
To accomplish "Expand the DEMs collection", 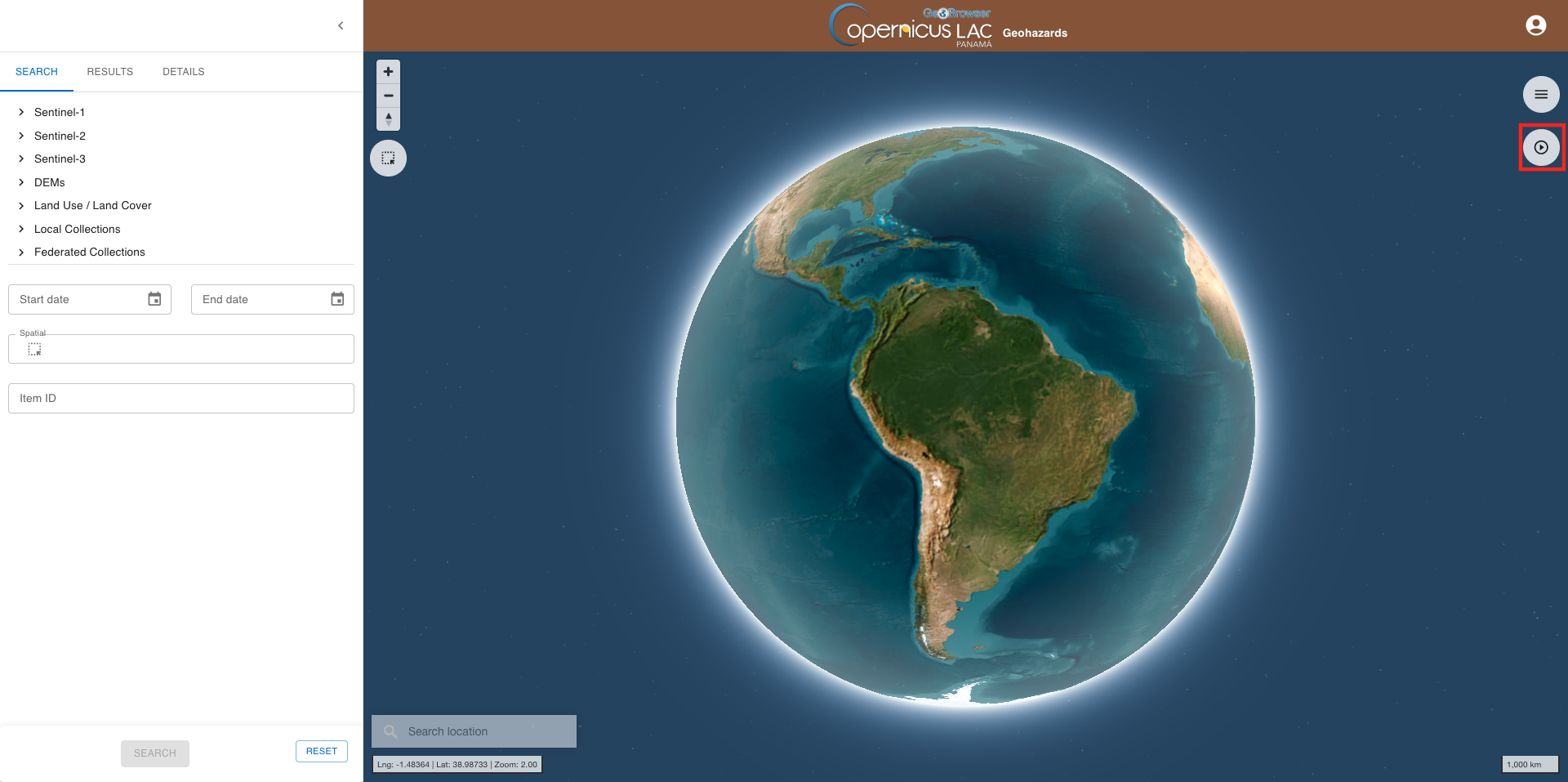I will (21, 182).
